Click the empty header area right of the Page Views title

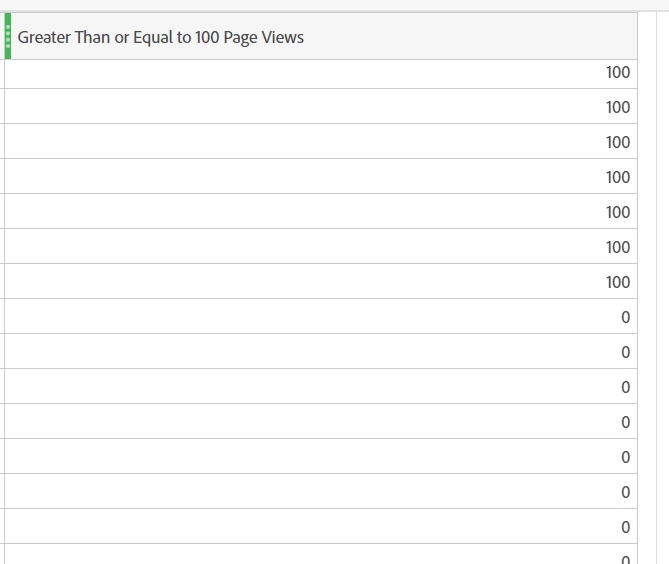point(469,36)
